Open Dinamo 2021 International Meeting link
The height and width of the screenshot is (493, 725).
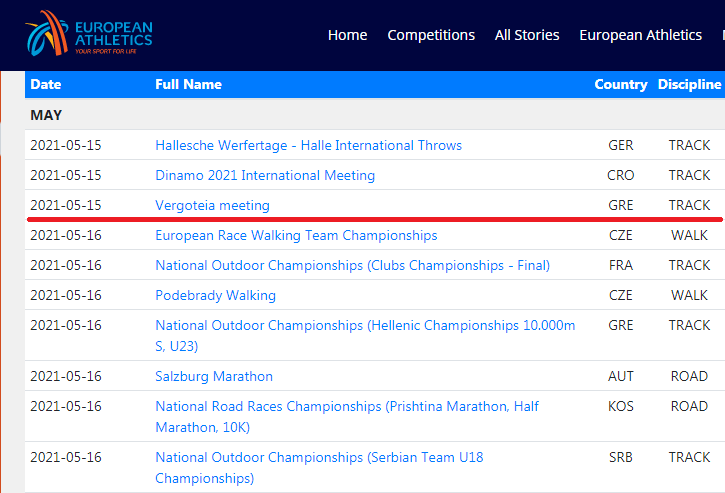click(265, 175)
